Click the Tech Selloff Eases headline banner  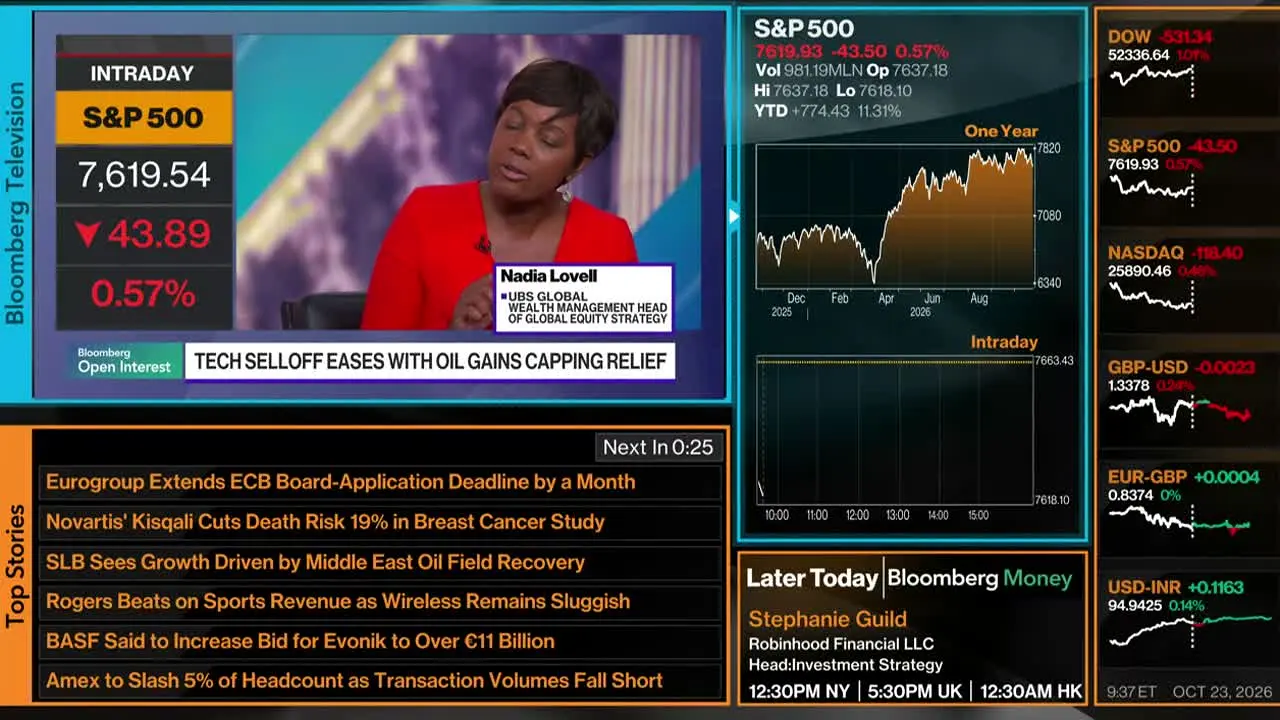pyautogui.click(x=430, y=362)
